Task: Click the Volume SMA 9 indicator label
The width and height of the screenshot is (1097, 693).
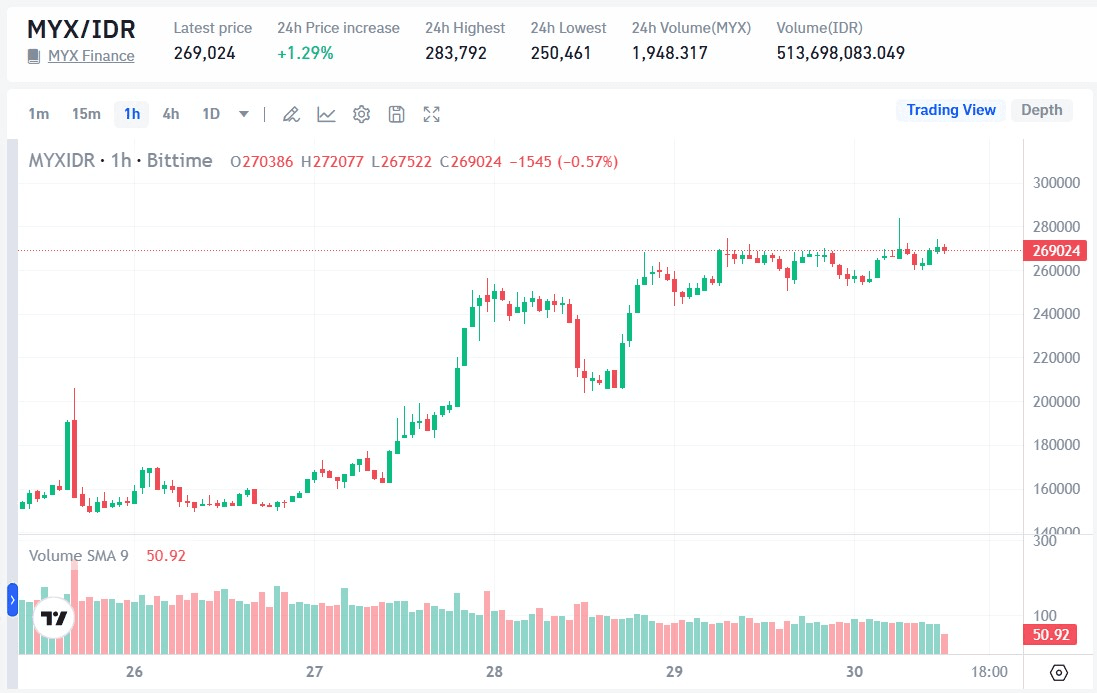Action: [x=78, y=556]
